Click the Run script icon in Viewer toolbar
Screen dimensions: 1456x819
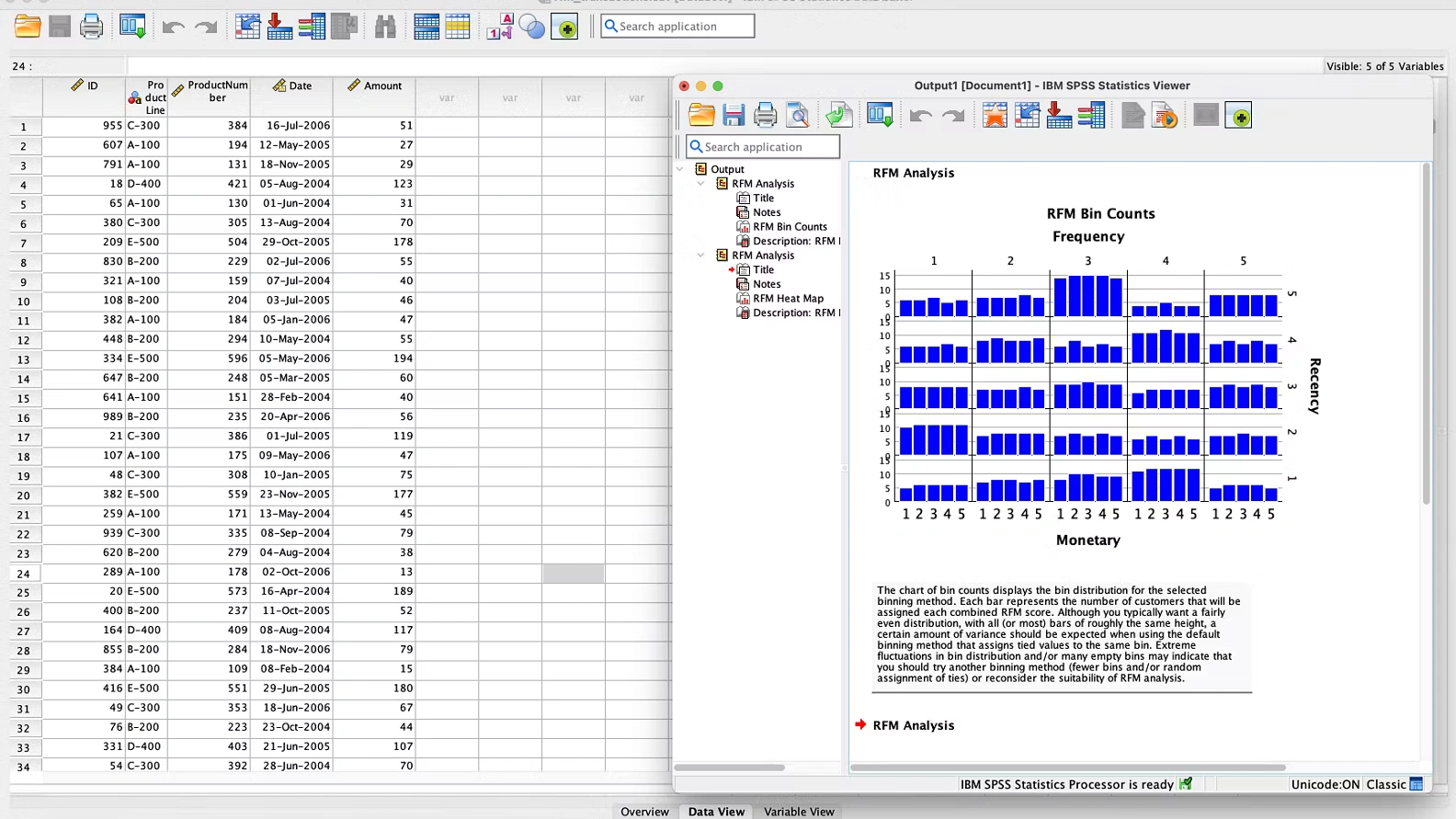point(1165,116)
